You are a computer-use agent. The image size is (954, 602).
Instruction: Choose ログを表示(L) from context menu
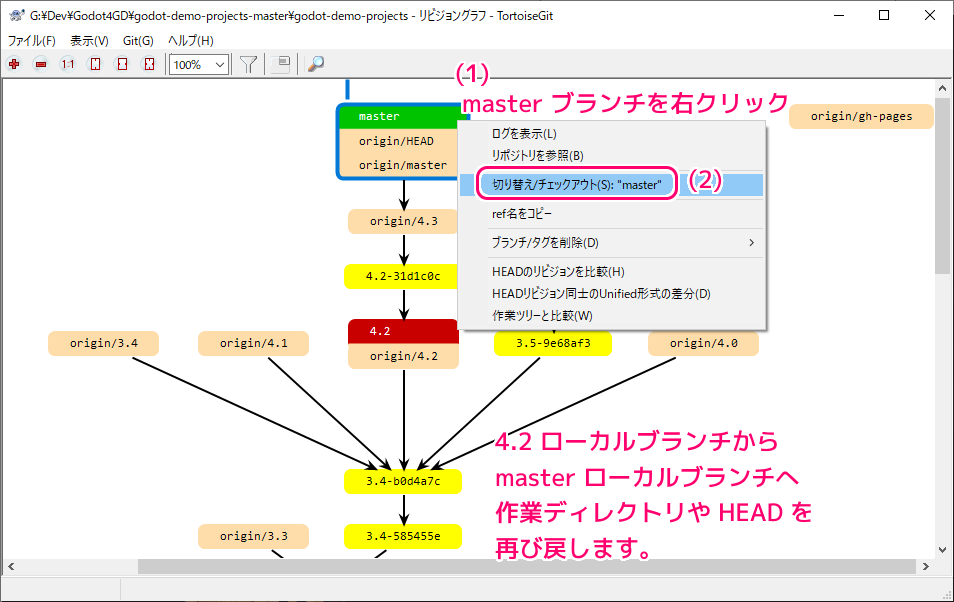(x=611, y=134)
